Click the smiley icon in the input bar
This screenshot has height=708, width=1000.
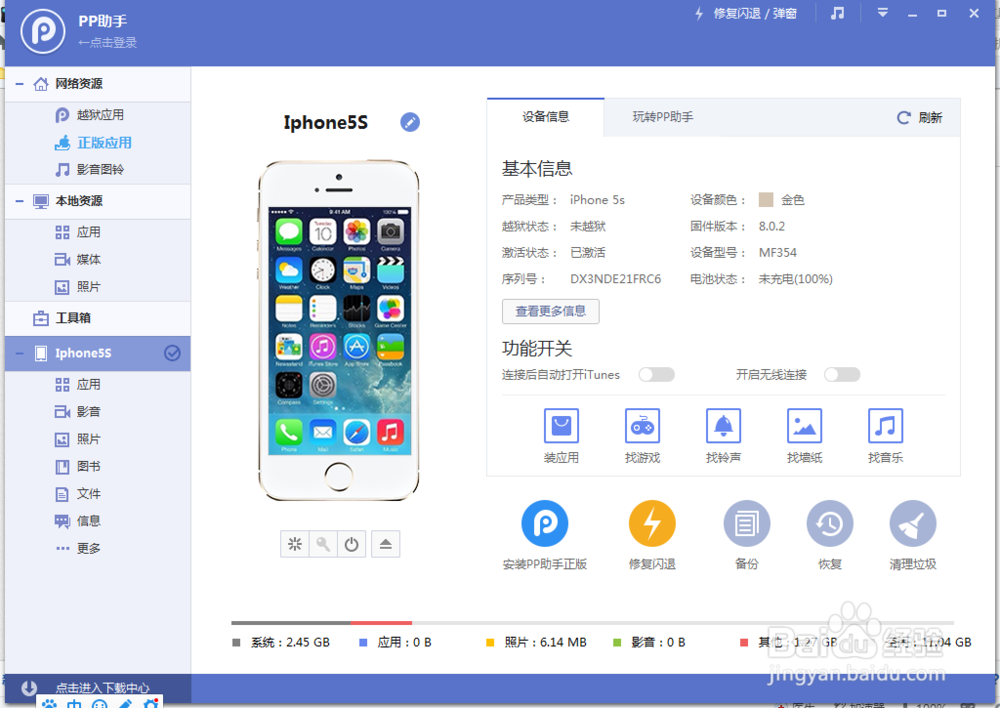(99, 703)
